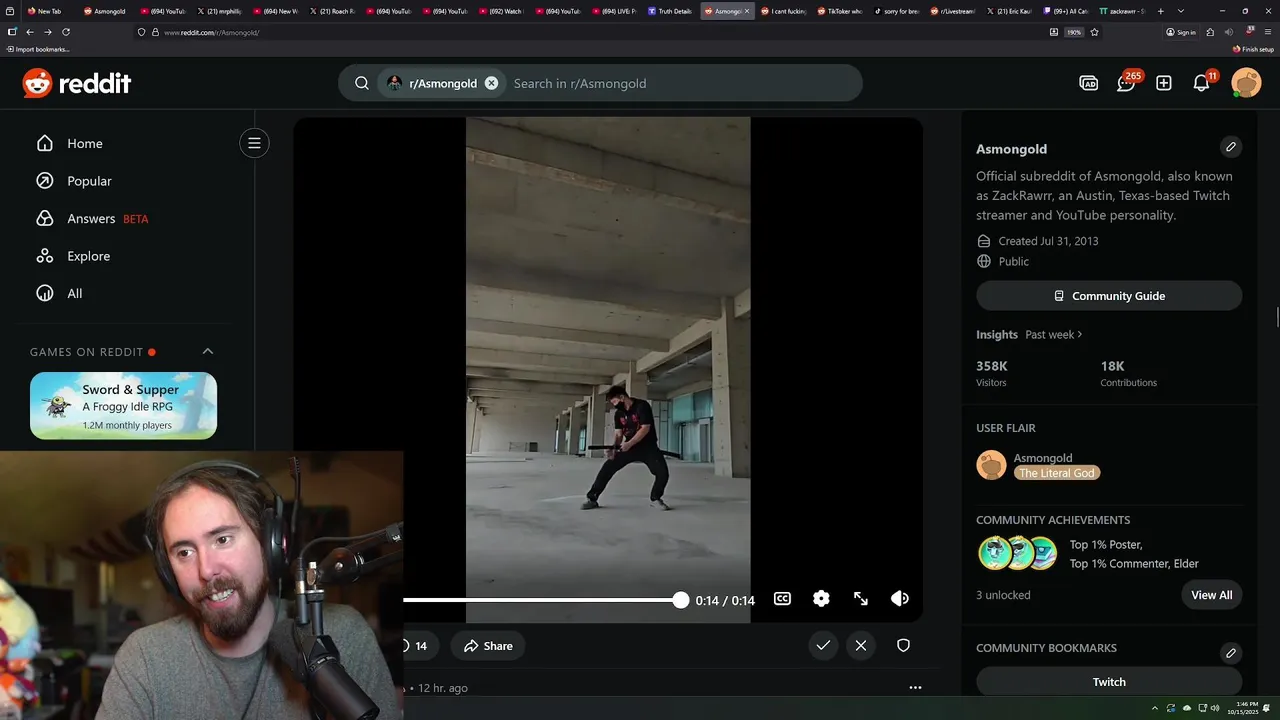1280x720 pixels.
Task: Open the Reddit logo home link
Action: pyautogui.click(x=77, y=83)
